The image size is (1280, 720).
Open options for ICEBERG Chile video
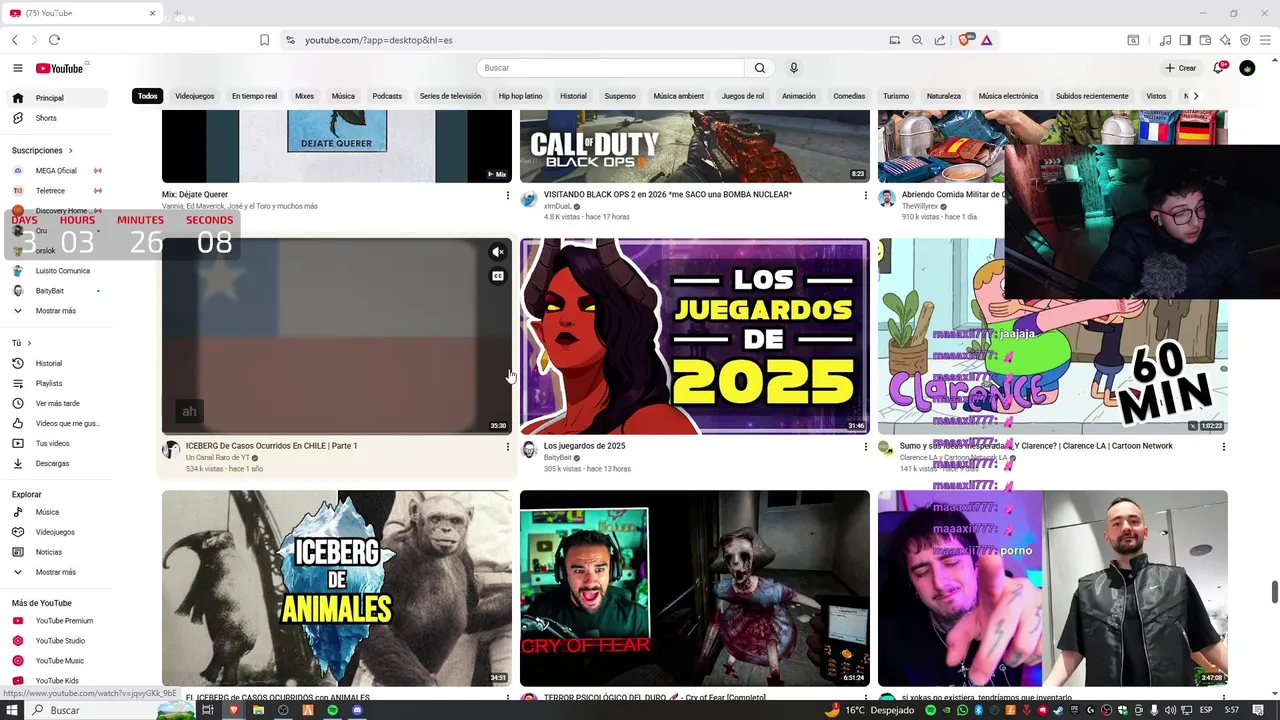(x=507, y=447)
